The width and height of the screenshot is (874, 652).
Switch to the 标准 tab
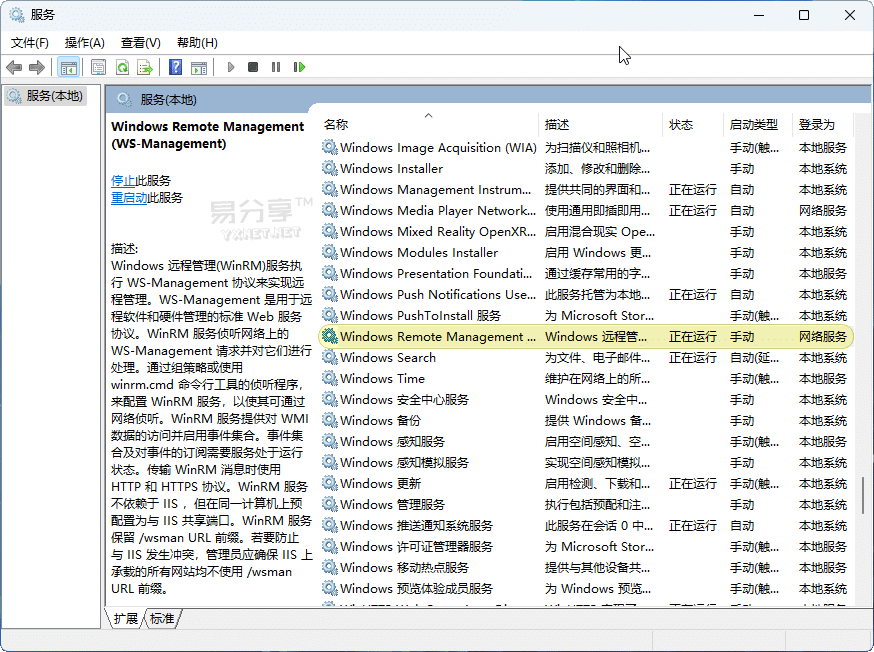162,619
